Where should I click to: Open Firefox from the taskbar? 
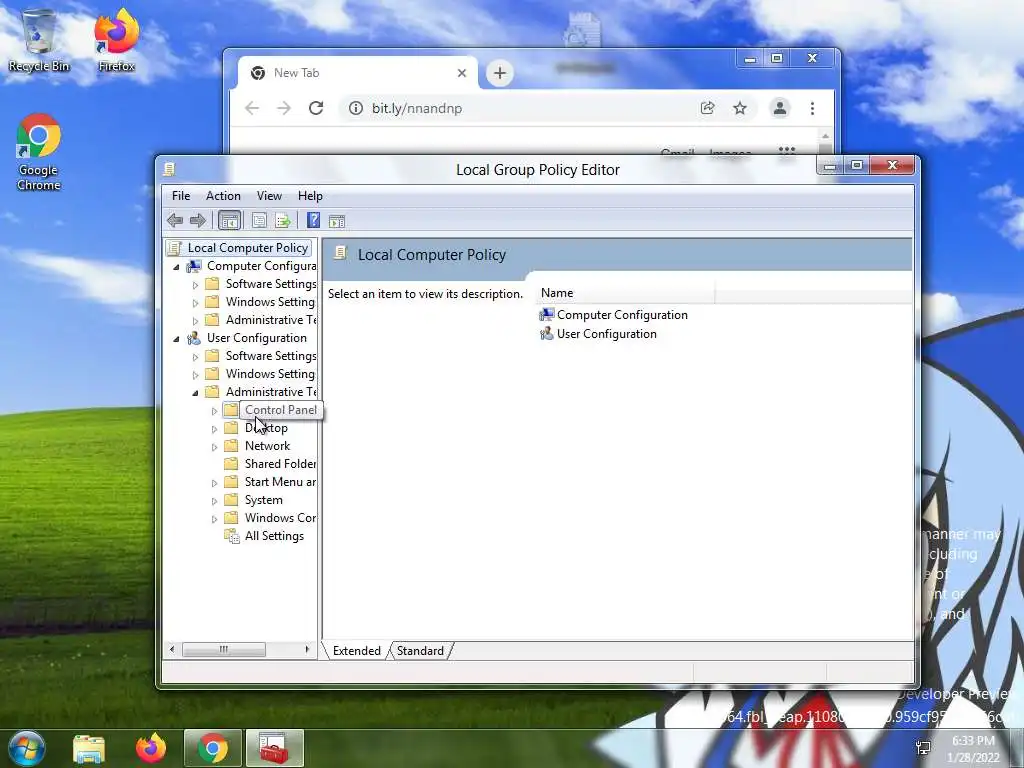151,748
